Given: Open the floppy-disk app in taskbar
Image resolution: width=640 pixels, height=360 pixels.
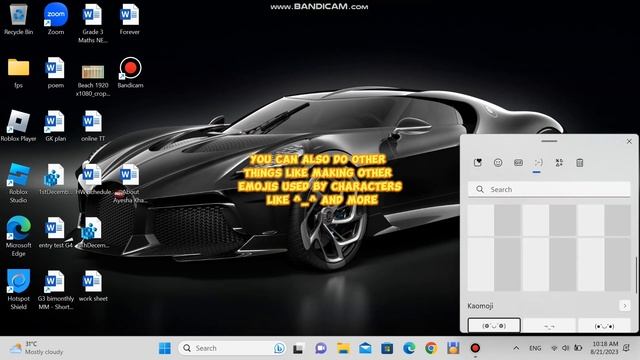Looking at the screenshot, I should click(453, 348).
